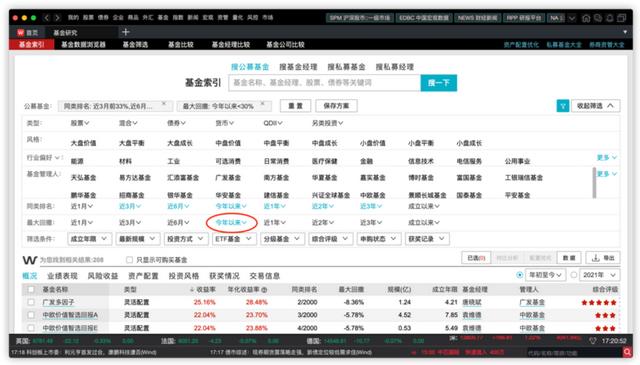Add a new tab with plus icon
This screenshot has width=640, height=365.
click(126, 32)
